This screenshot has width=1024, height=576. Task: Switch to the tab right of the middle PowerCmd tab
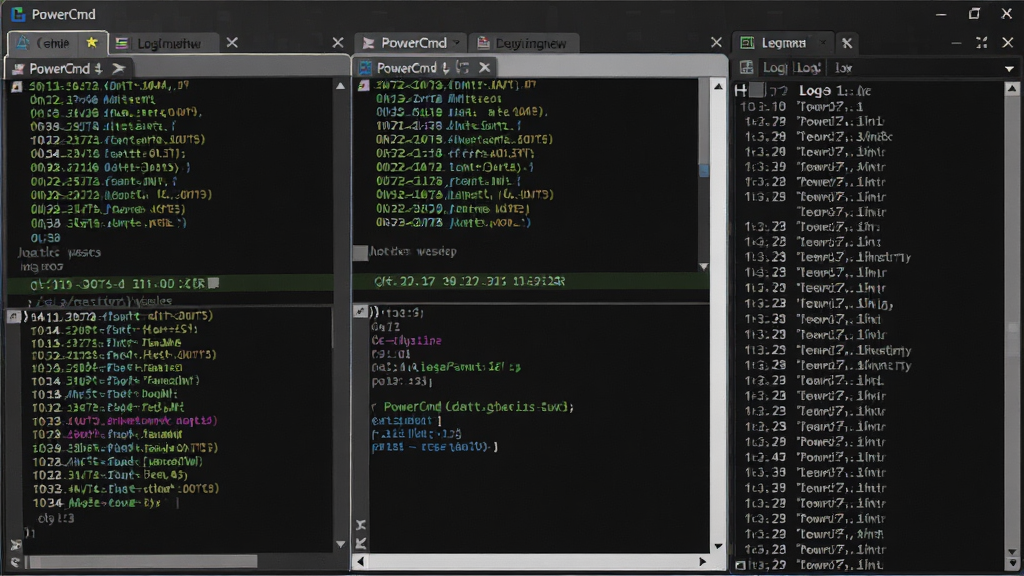tap(524, 43)
